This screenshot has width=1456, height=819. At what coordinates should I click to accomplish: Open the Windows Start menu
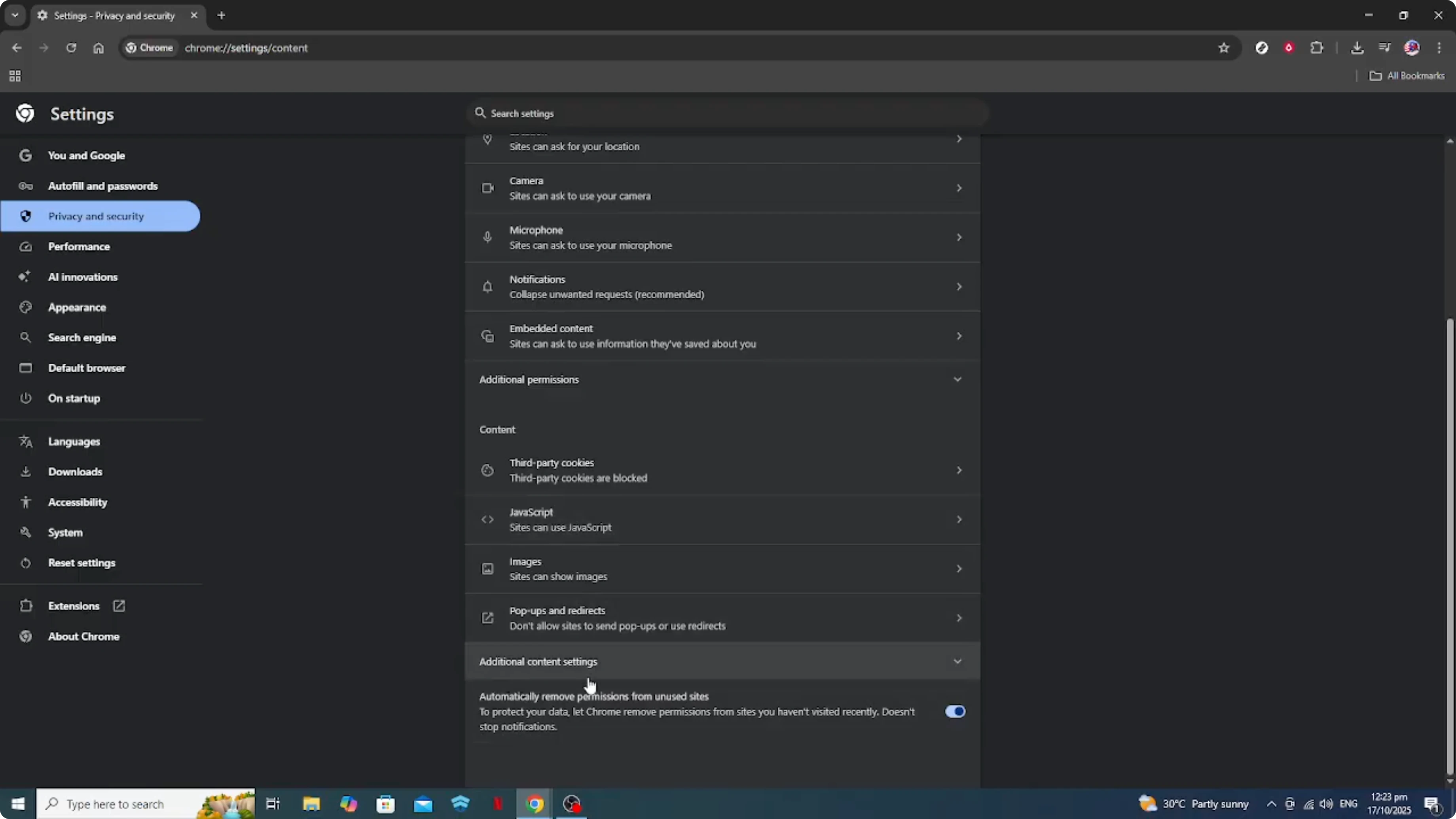tap(18, 804)
